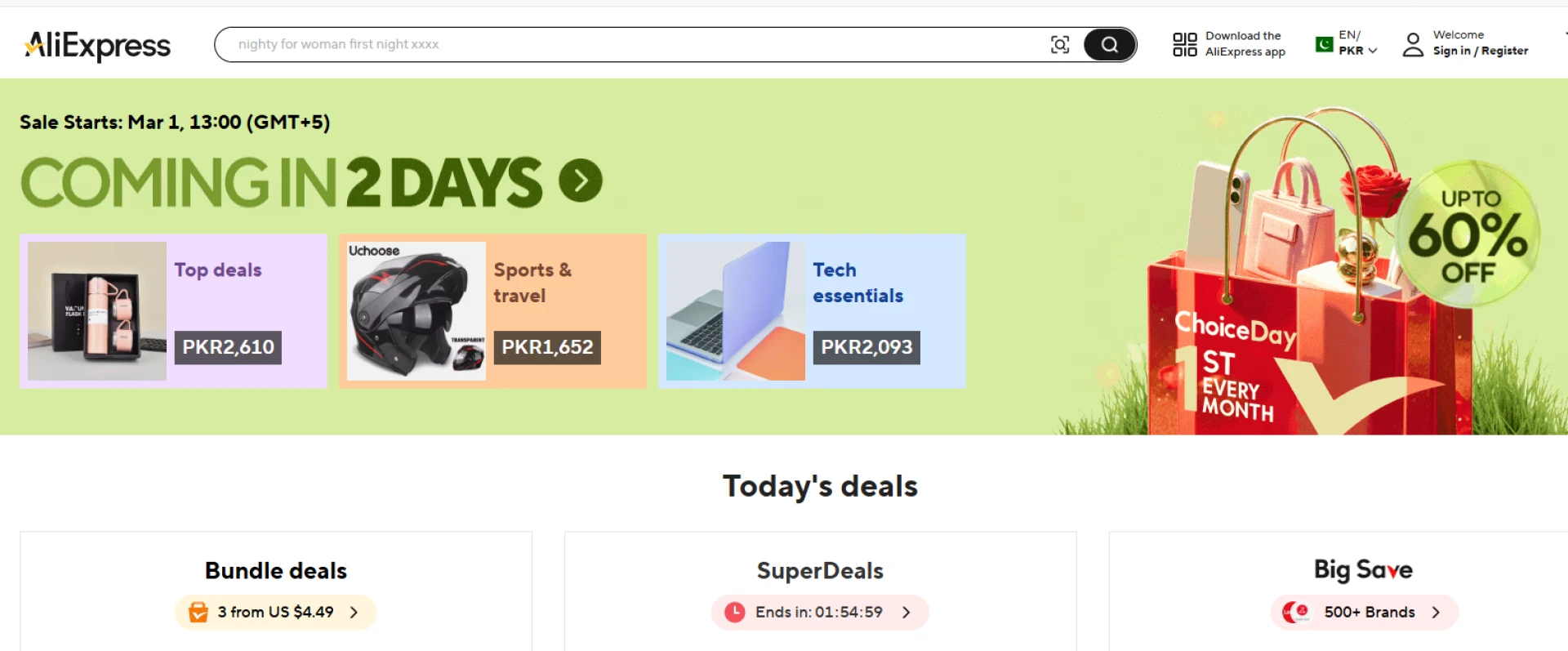The width and height of the screenshot is (1568, 651).
Task: Click the shopping bag icon beside Bundle deals
Action: pos(197,611)
